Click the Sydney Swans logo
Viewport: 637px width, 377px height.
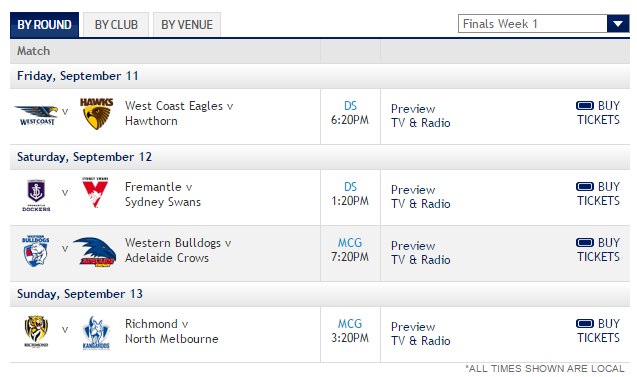[95, 193]
